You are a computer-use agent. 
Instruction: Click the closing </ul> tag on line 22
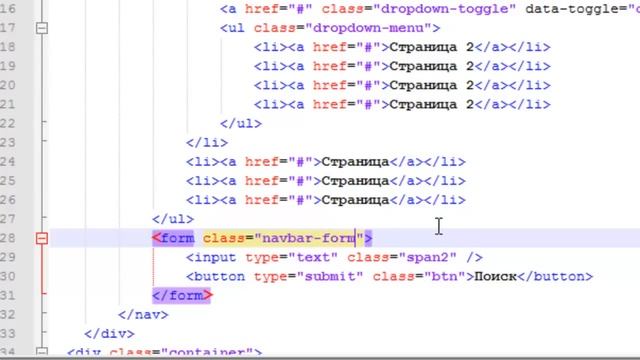(x=241, y=124)
